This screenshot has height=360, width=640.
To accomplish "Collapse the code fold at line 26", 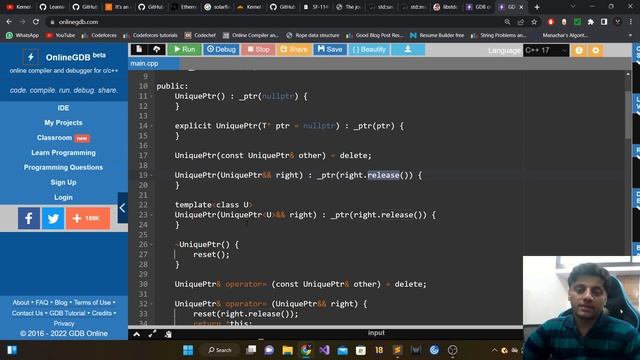I will coord(151,244).
